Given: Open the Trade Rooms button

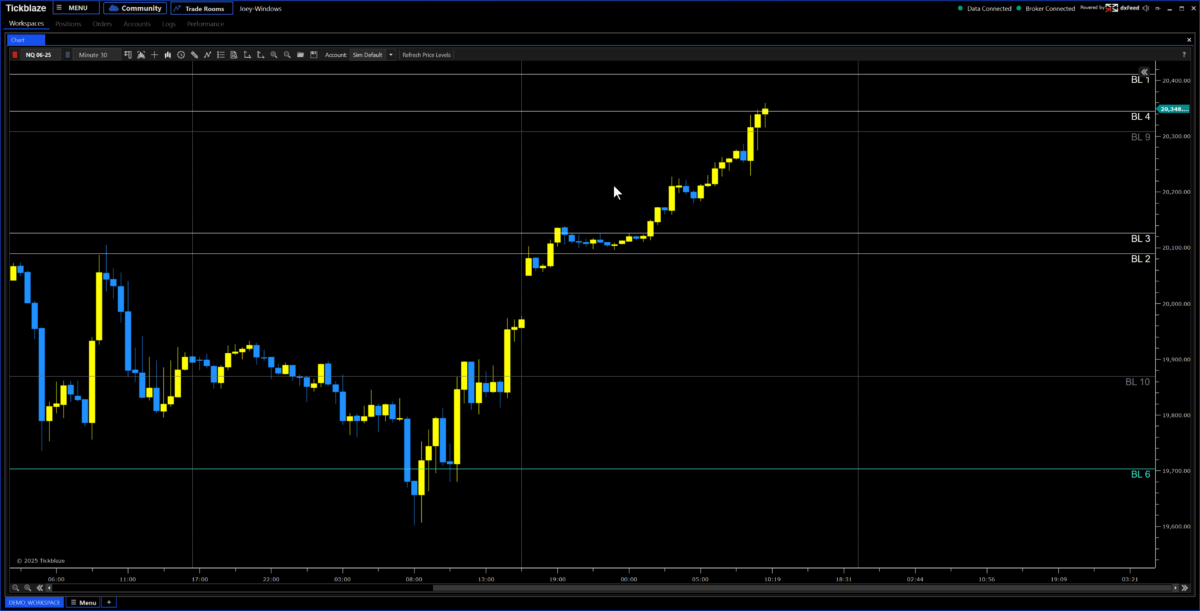Looking at the screenshot, I should [x=202, y=8].
